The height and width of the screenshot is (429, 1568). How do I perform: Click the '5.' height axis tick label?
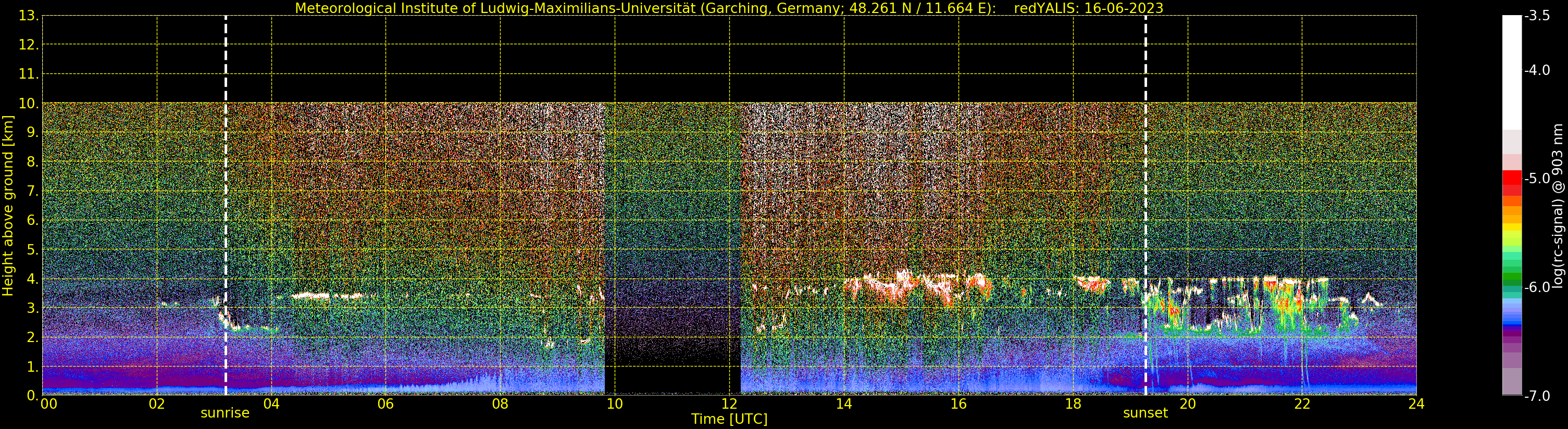pos(32,249)
